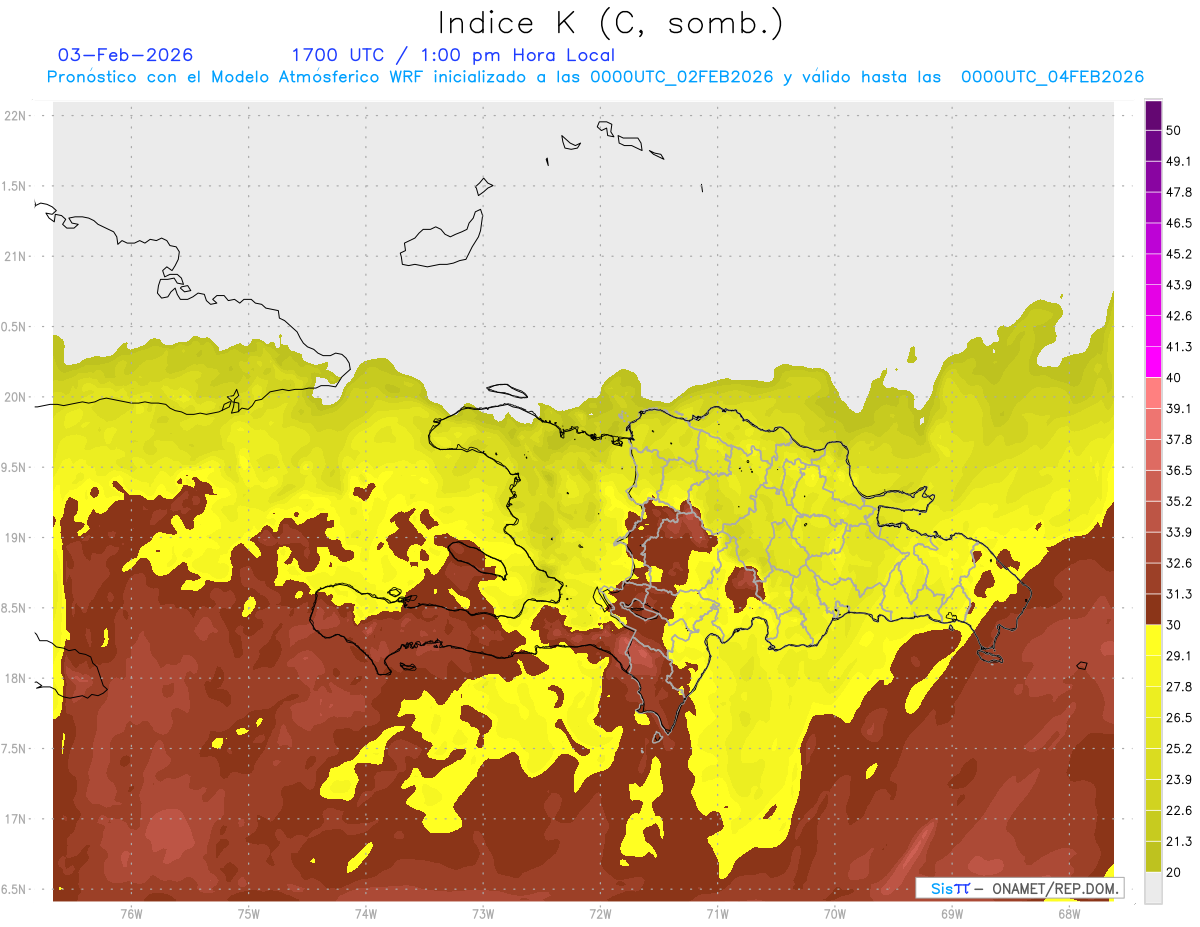The width and height of the screenshot is (1200, 927).
Task: Click the longitude axis label "69W"
Action: [952, 913]
